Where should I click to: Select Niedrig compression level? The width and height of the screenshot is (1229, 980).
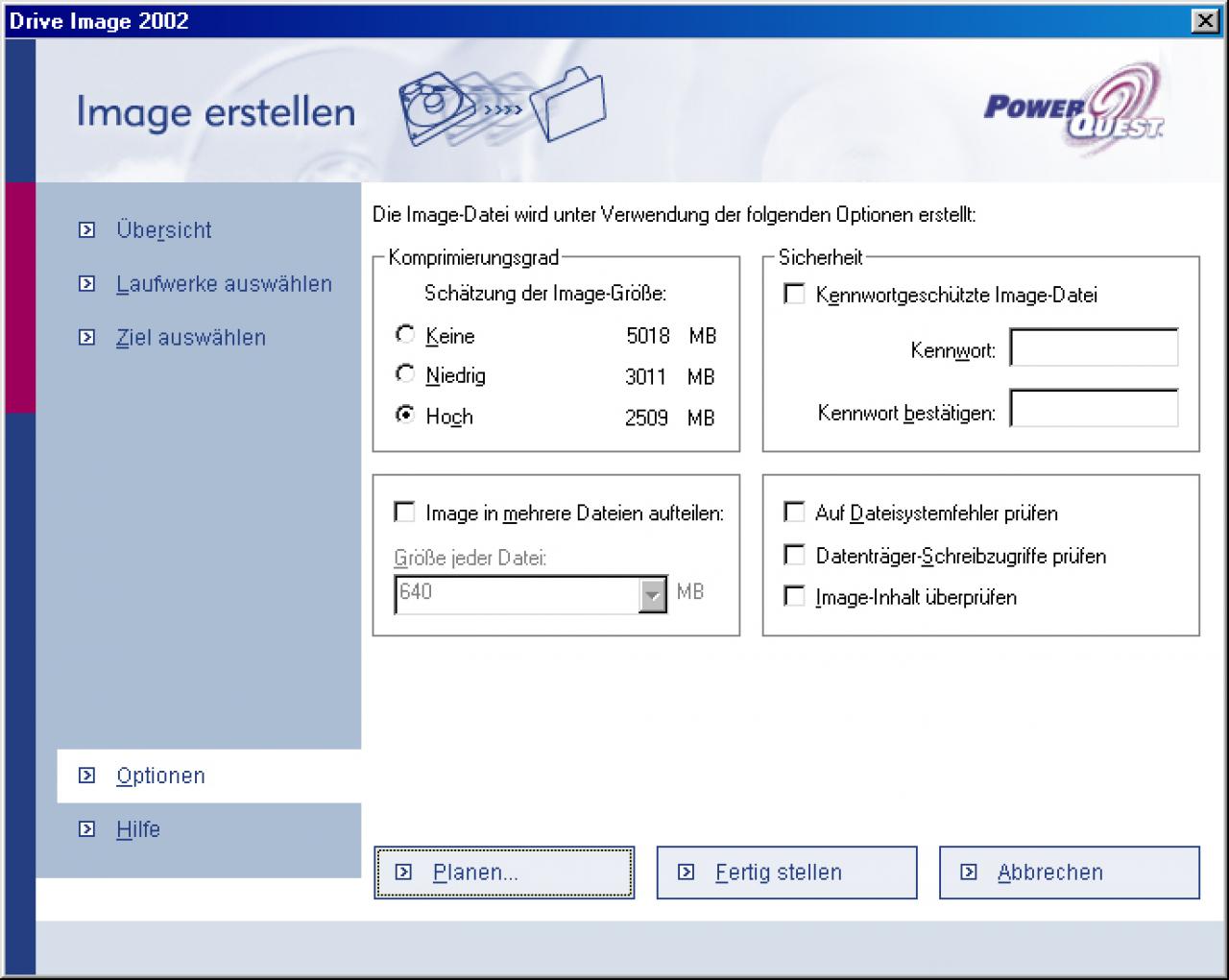[405, 374]
